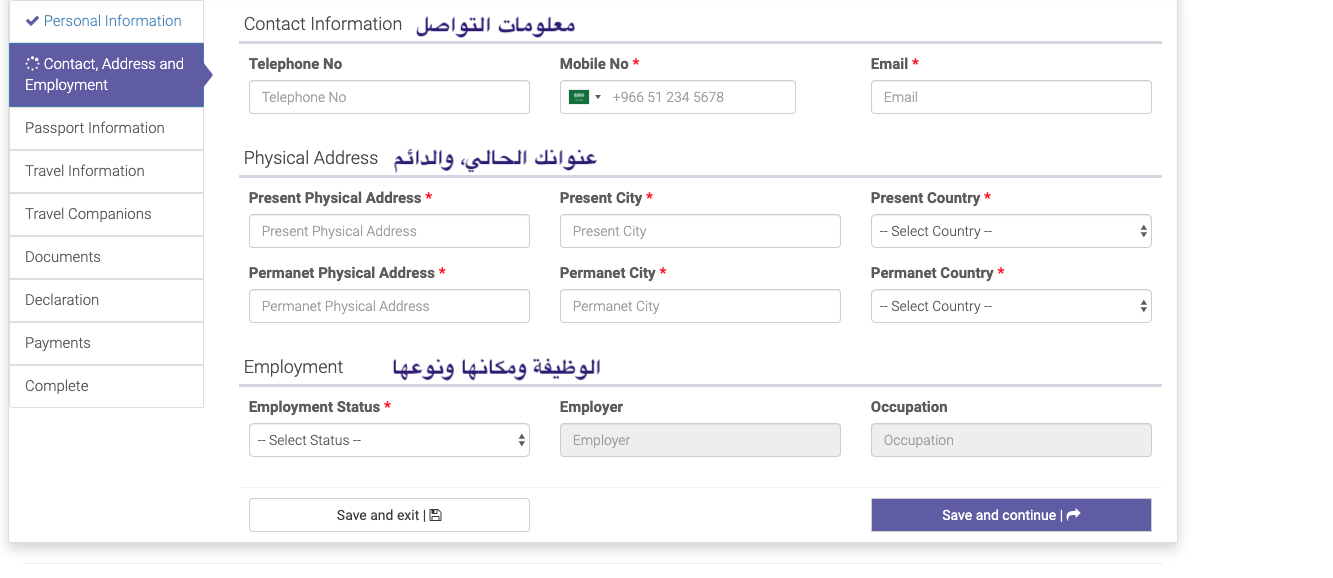
Task: Open the Declaration step
Action: pyautogui.click(x=62, y=300)
